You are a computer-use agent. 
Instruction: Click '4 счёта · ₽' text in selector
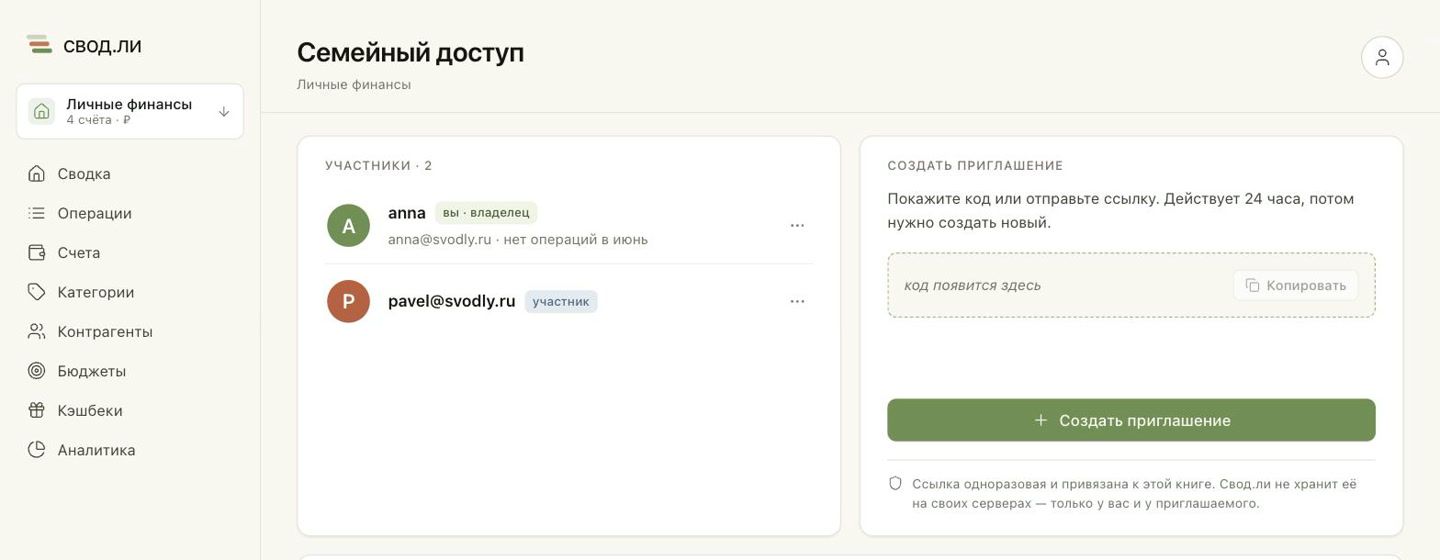point(99,121)
